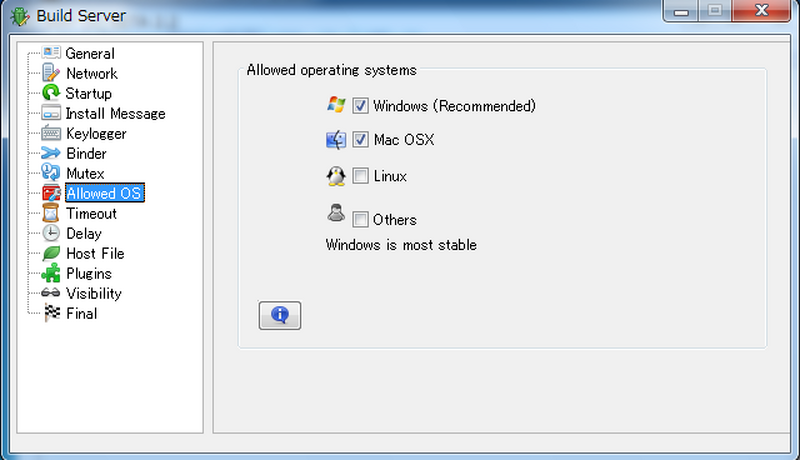This screenshot has height=460, width=800.
Task: Click the Plugins puzzle piece icon
Action: pyautogui.click(x=51, y=274)
